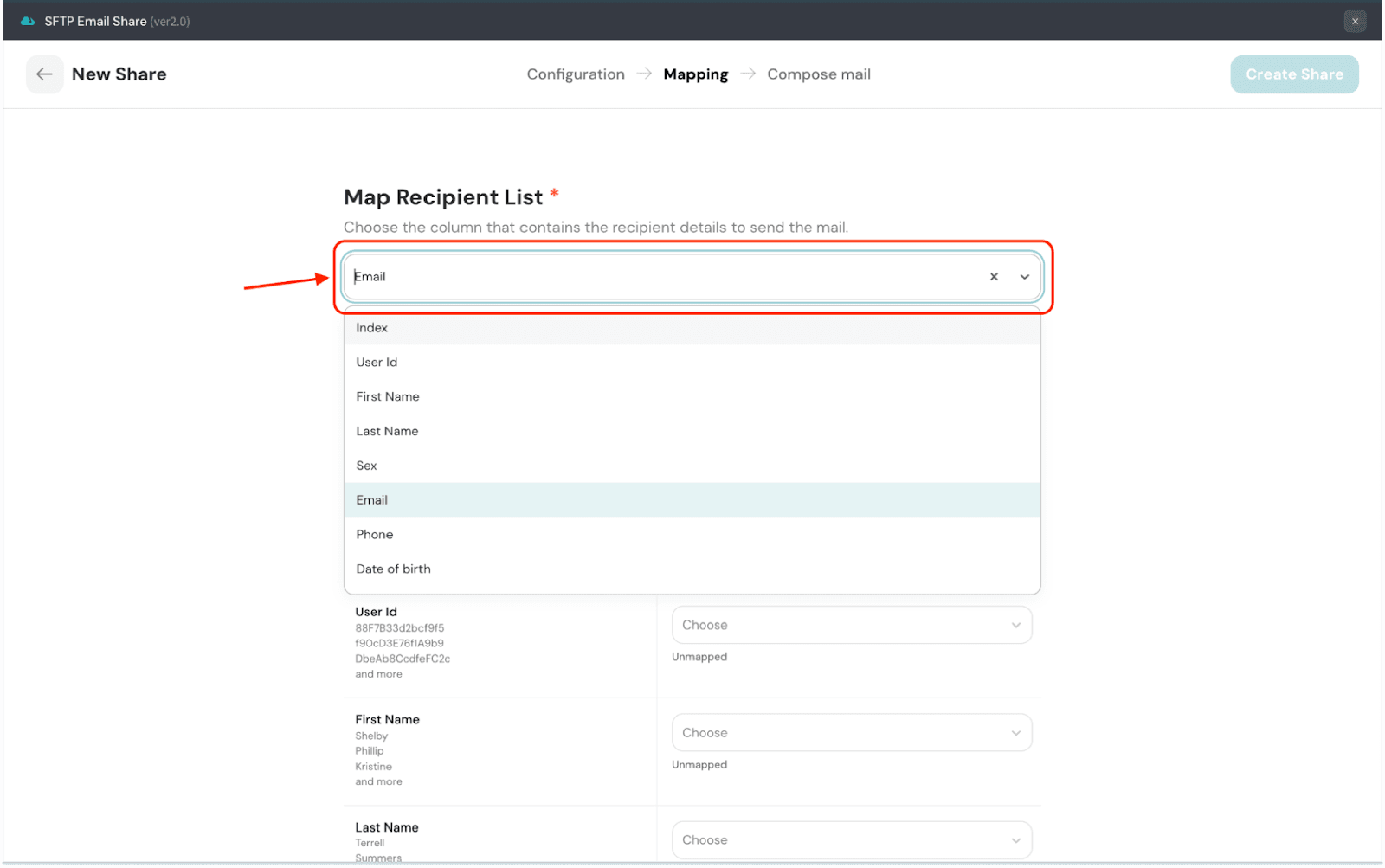Pick Phone as recipient column

coord(375,535)
